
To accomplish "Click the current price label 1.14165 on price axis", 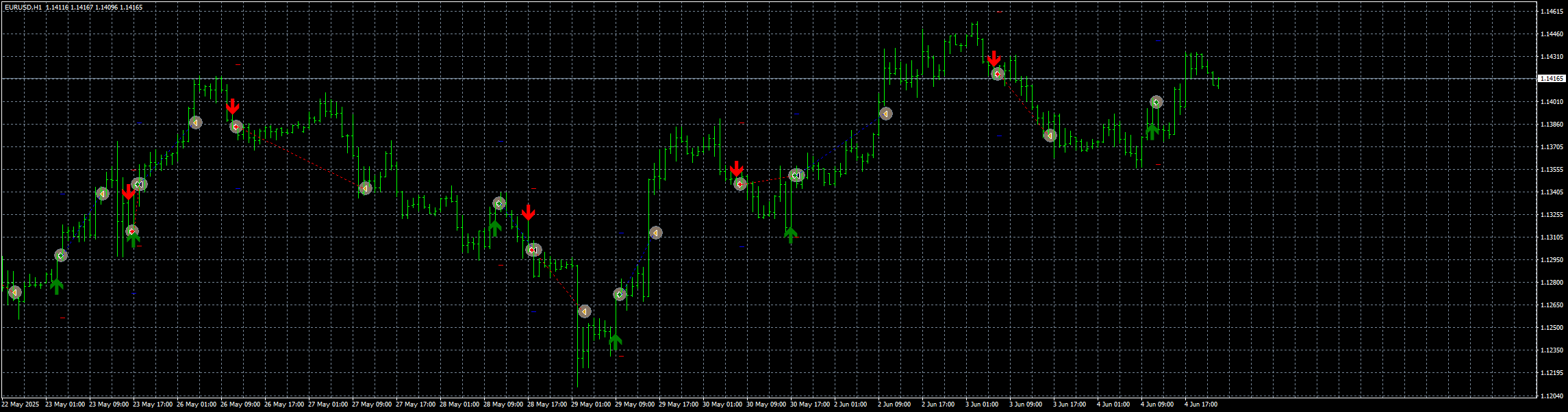I will point(1552,79).
